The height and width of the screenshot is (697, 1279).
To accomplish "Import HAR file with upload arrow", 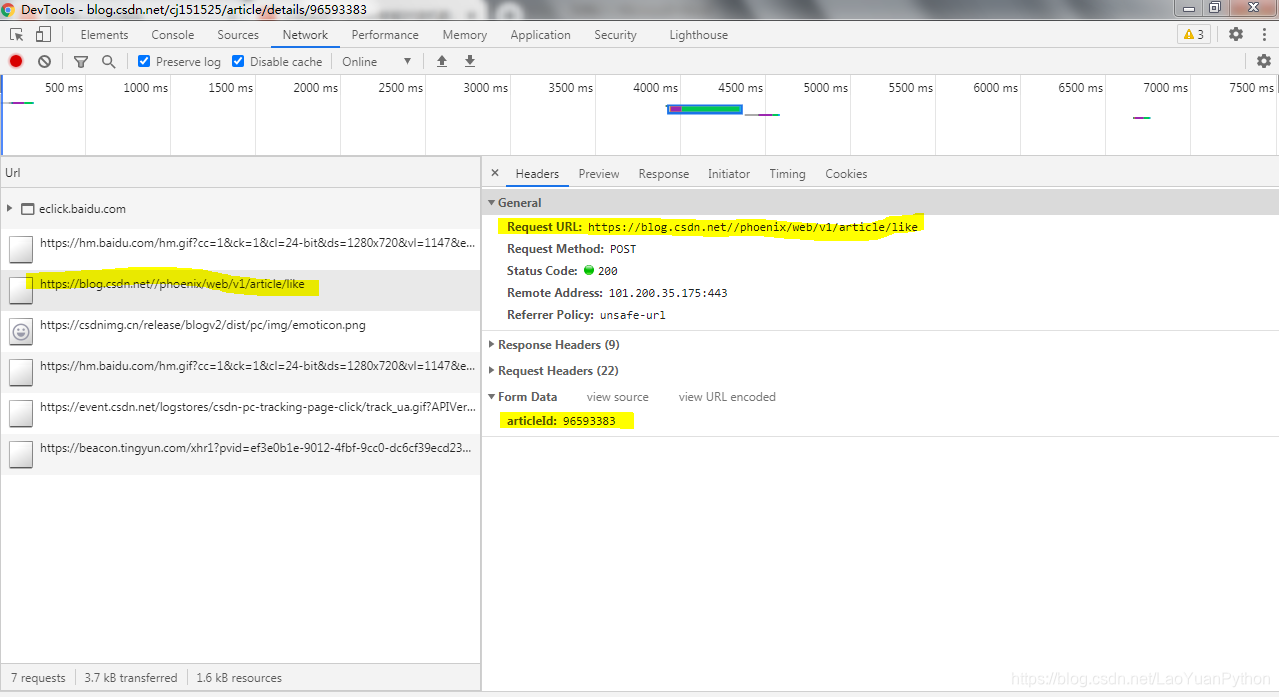I will [442, 61].
